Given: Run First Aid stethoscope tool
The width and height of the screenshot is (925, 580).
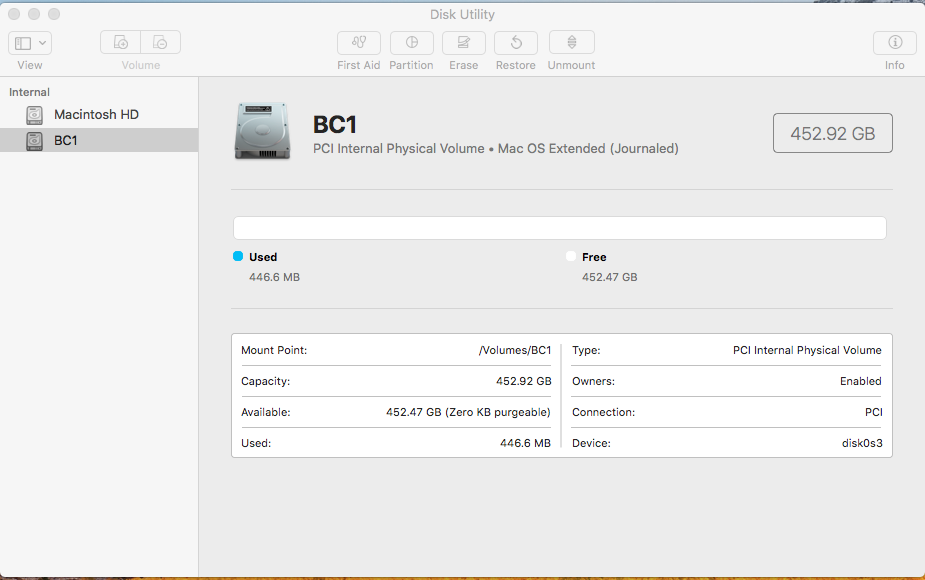Looking at the screenshot, I should click(359, 42).
